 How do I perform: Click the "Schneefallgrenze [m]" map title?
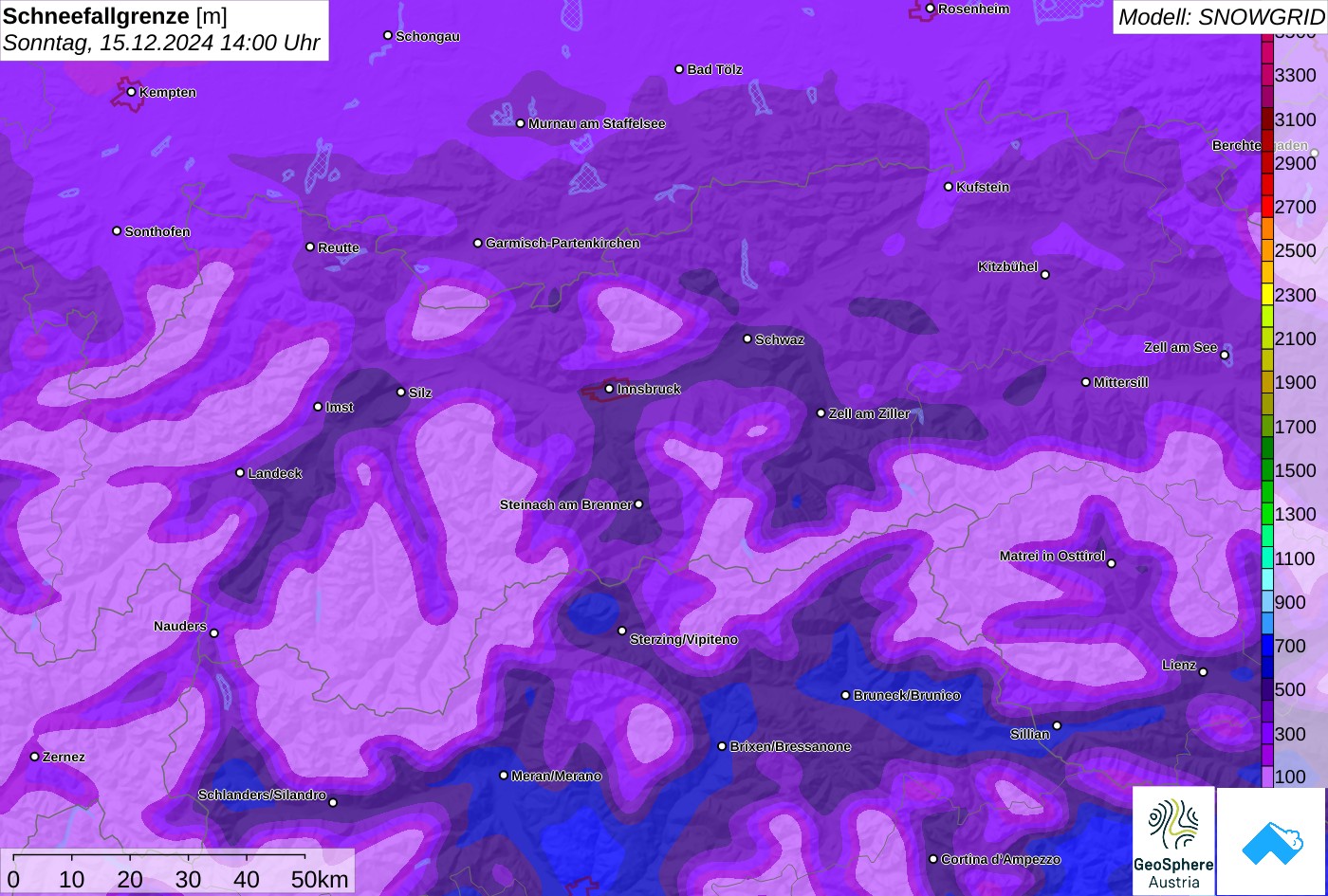pyautogui.click(x=115, y=16)
